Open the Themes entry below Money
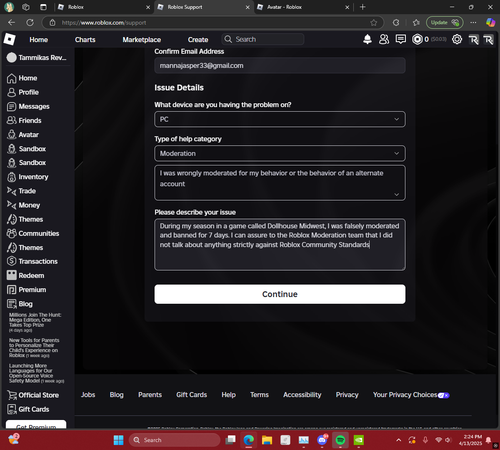The height and width of the screenshot is (450, 500). (x=25, y=219)
